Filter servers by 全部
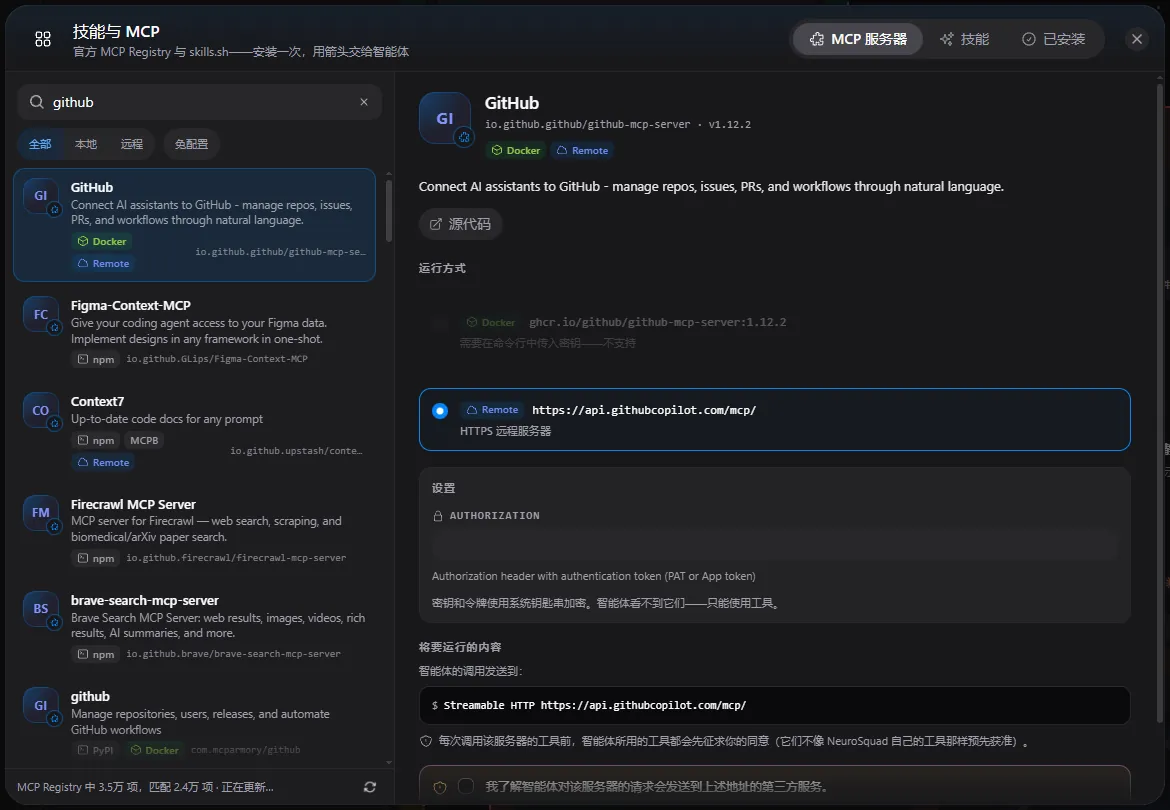 pos(40,144)
